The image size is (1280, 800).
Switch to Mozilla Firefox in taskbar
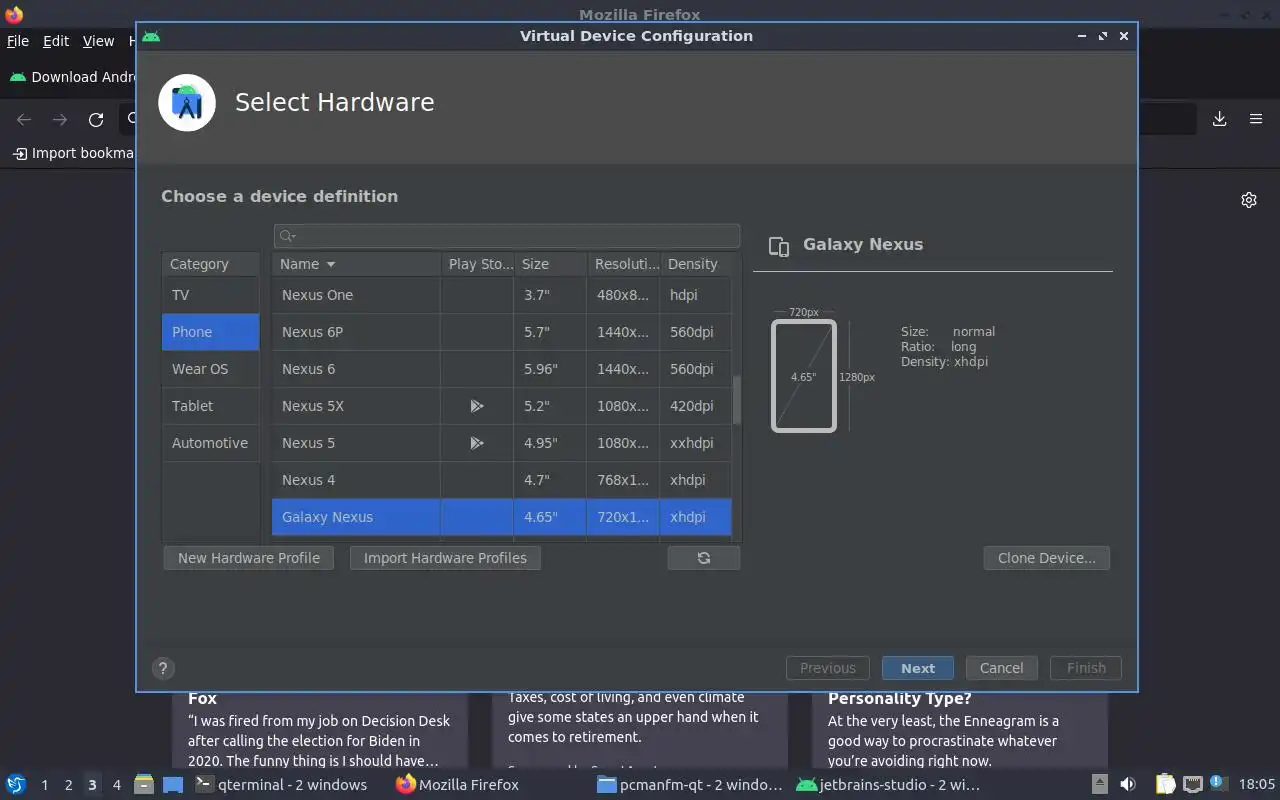pos(458,785)
